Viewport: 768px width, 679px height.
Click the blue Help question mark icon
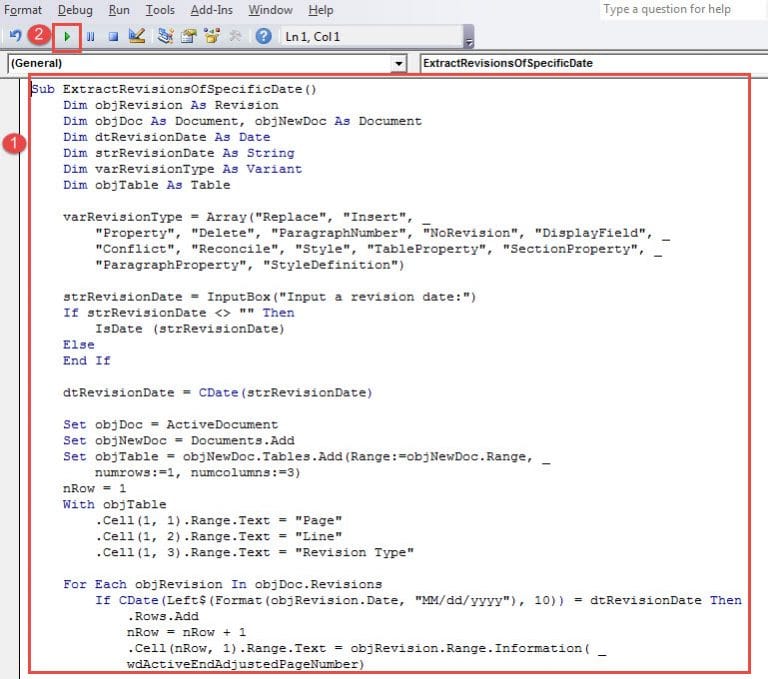[263, 37]
